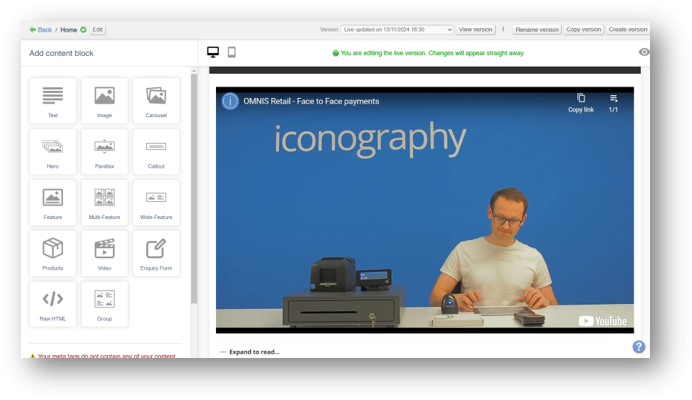
Task: Play the OMNIS Retail video
Action: coord(425,210)
